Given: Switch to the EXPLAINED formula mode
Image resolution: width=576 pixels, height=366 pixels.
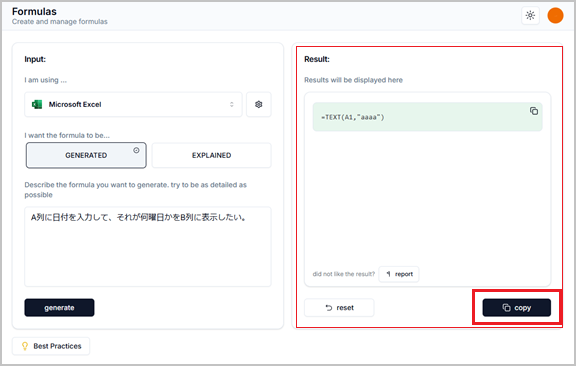Looking at the screenshot, I should [x=212, y=155].
